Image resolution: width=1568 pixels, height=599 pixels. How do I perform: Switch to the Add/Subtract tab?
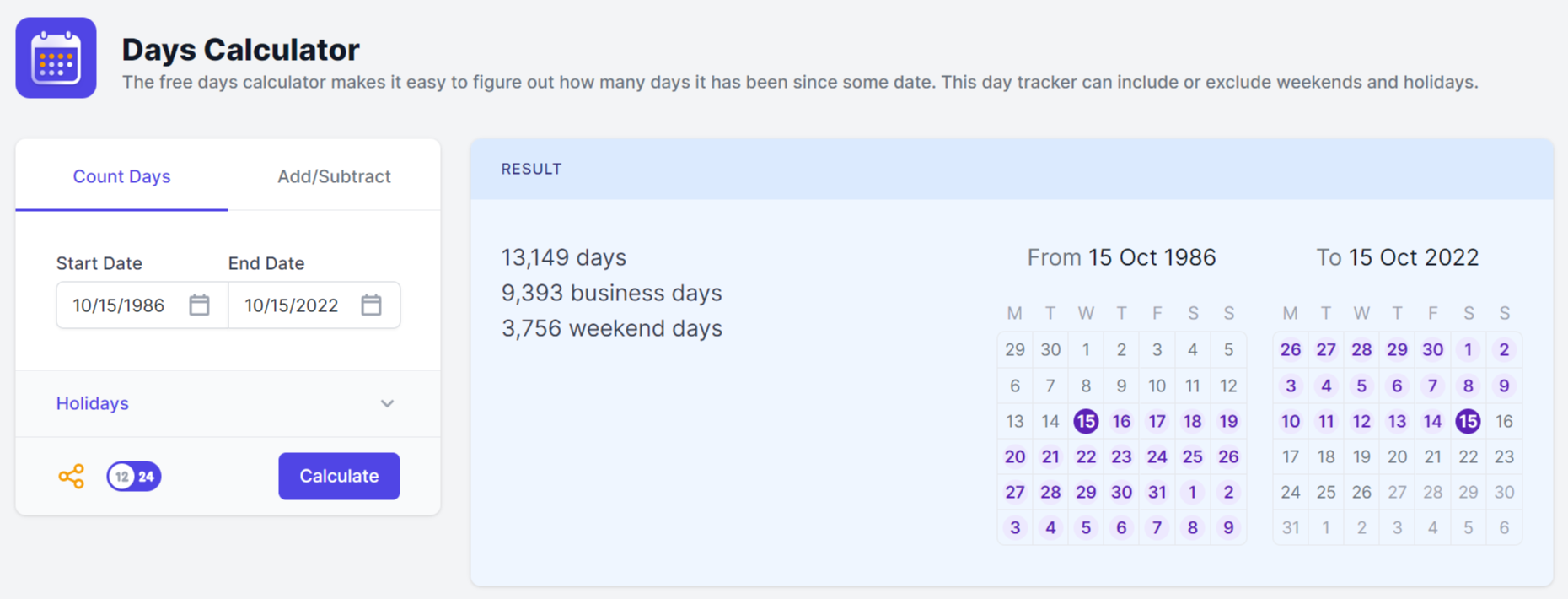tap(334, 176)
